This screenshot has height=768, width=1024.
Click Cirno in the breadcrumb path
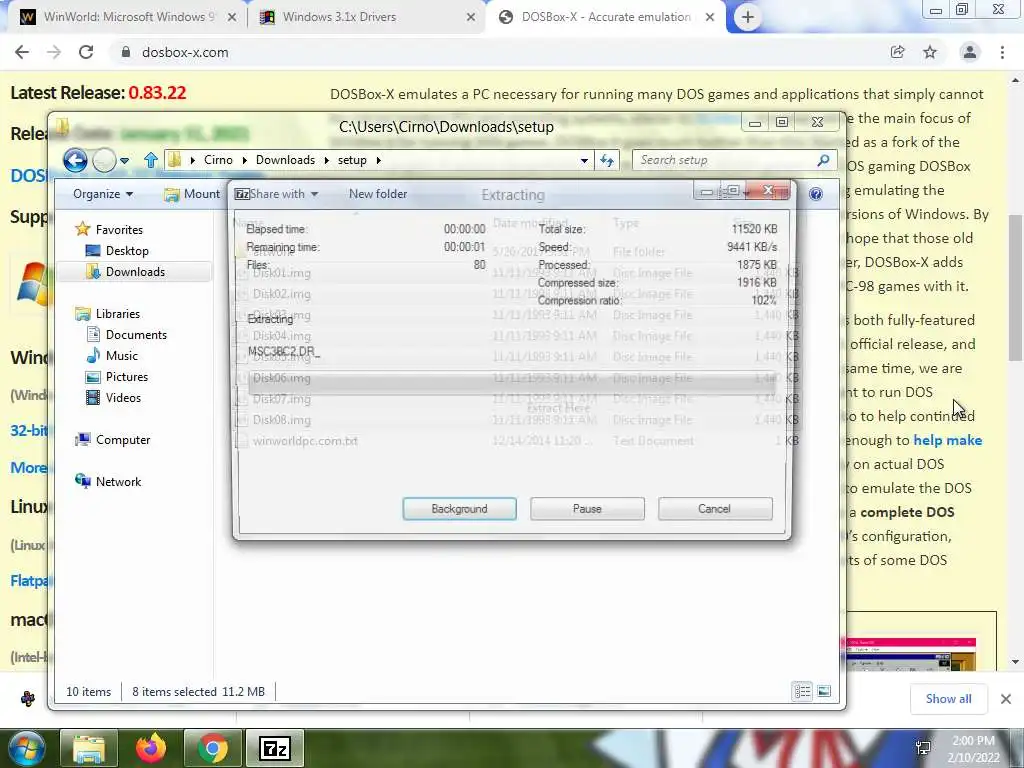point(218,160)
